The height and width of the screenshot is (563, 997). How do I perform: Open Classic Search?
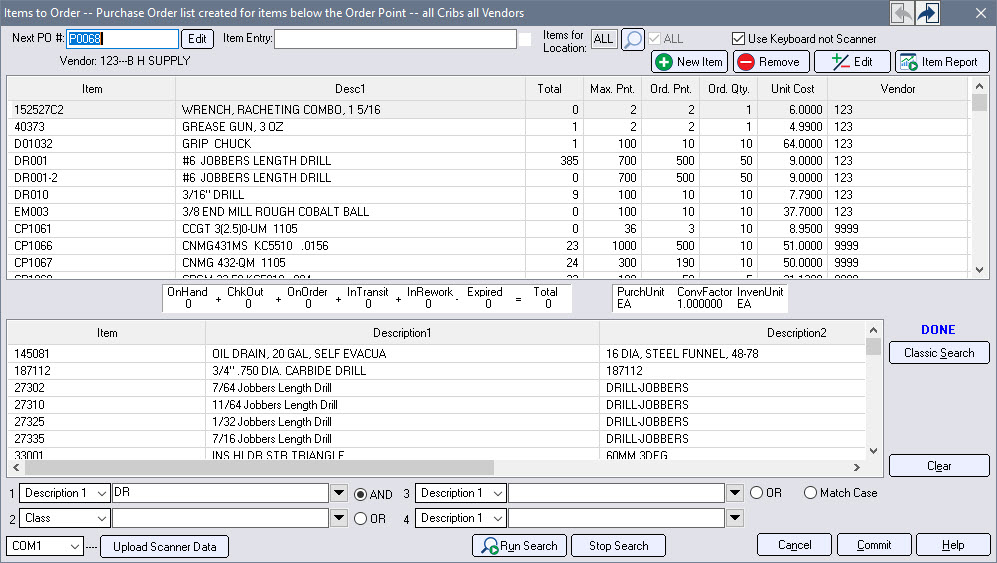tap(938, 353)
